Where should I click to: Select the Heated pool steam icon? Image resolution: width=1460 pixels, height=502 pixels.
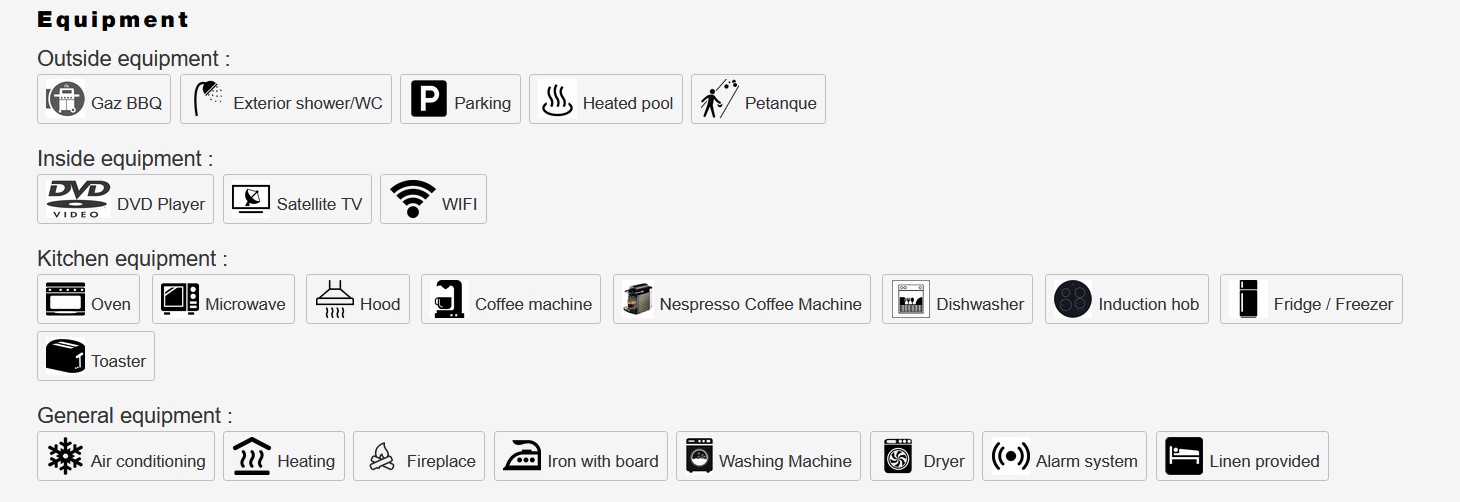557,99
